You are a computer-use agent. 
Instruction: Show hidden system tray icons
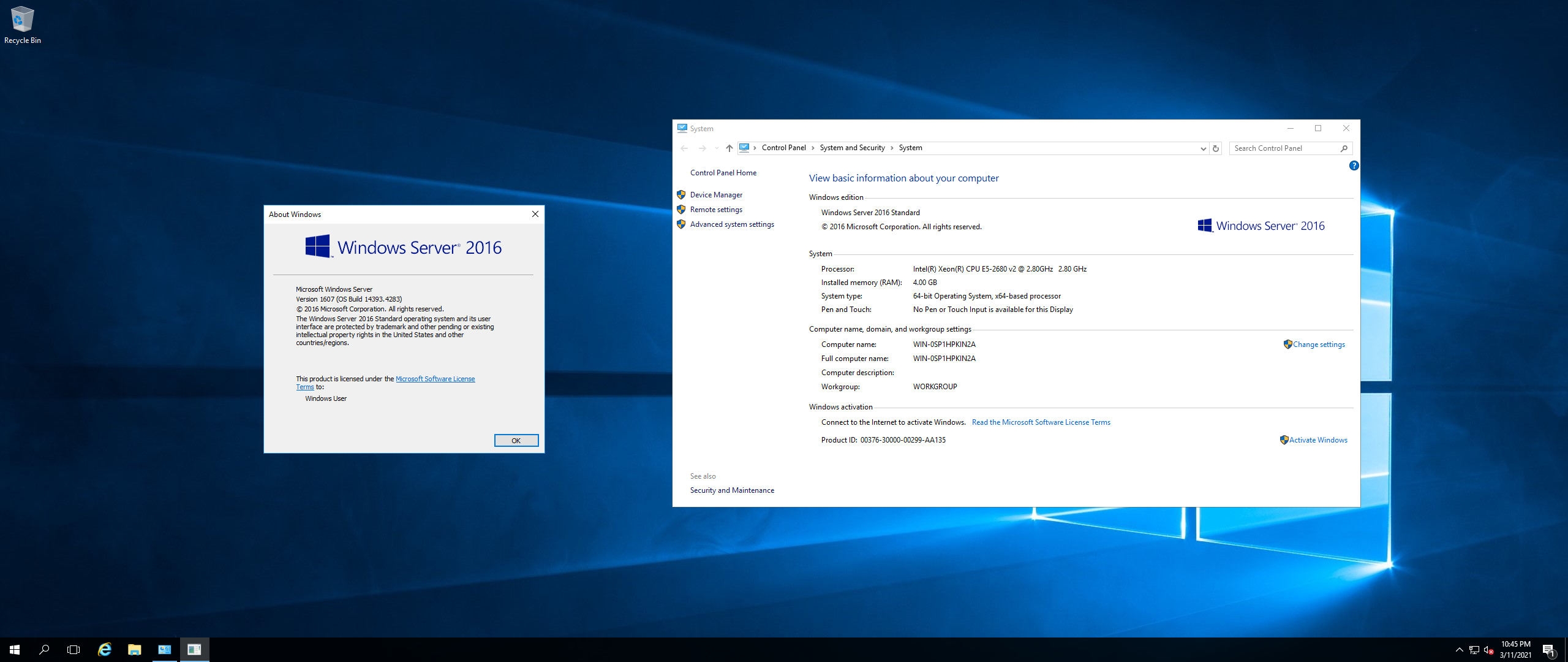click(1460, 650)
